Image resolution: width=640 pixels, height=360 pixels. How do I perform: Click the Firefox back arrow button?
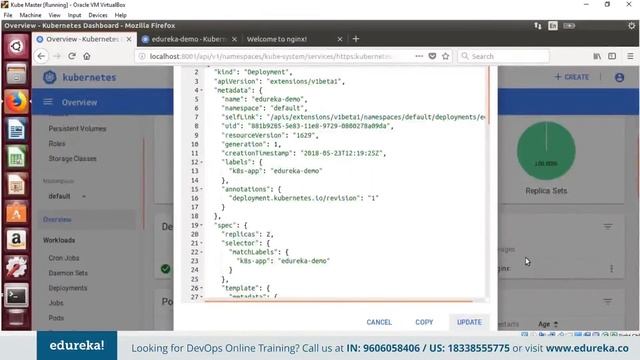[41, 56]
